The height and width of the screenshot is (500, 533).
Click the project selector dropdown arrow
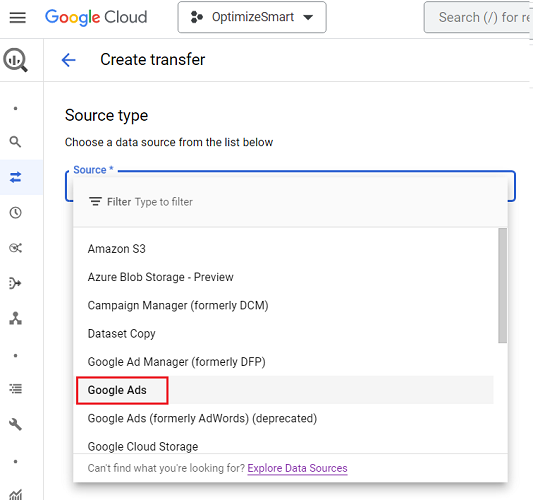(308, 17)
